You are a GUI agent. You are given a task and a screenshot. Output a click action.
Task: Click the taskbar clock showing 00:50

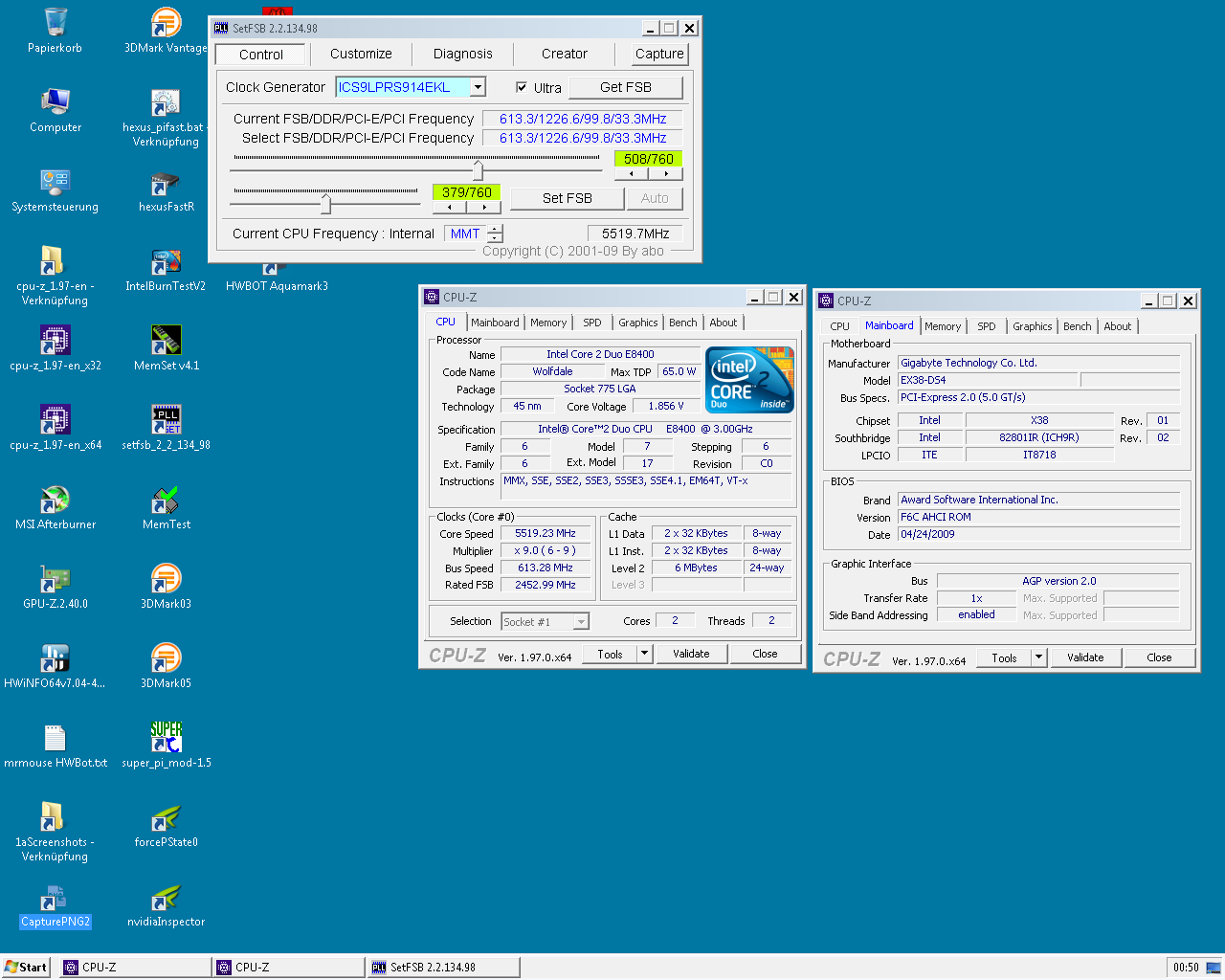(x=1186, y=968)
